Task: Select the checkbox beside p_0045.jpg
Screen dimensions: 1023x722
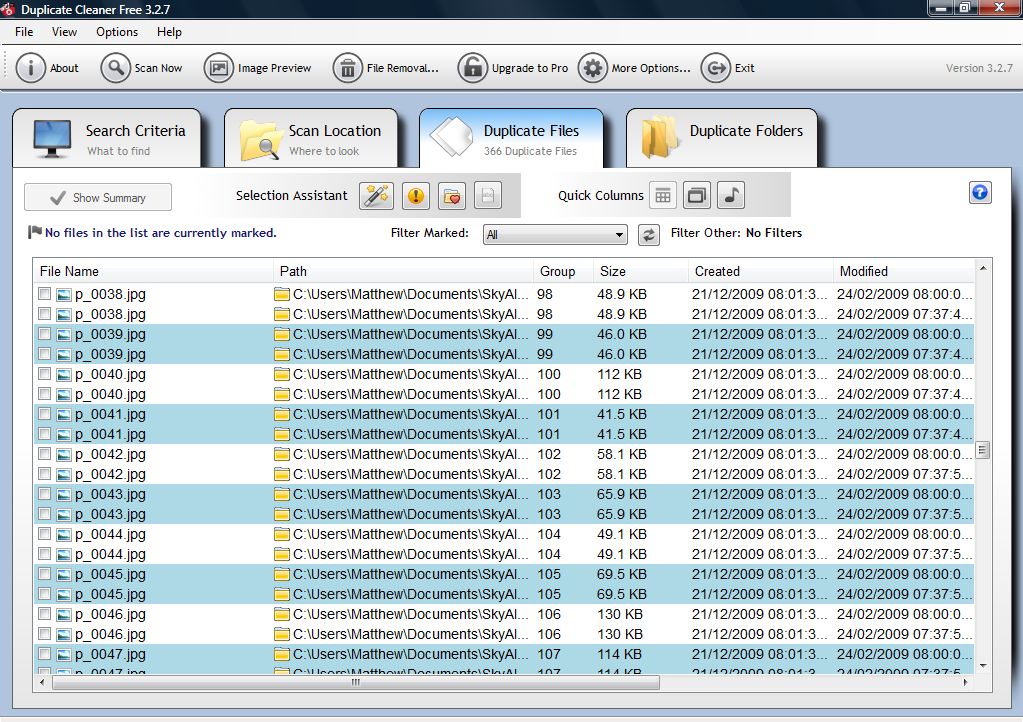Action: click(x=44, y=573)
